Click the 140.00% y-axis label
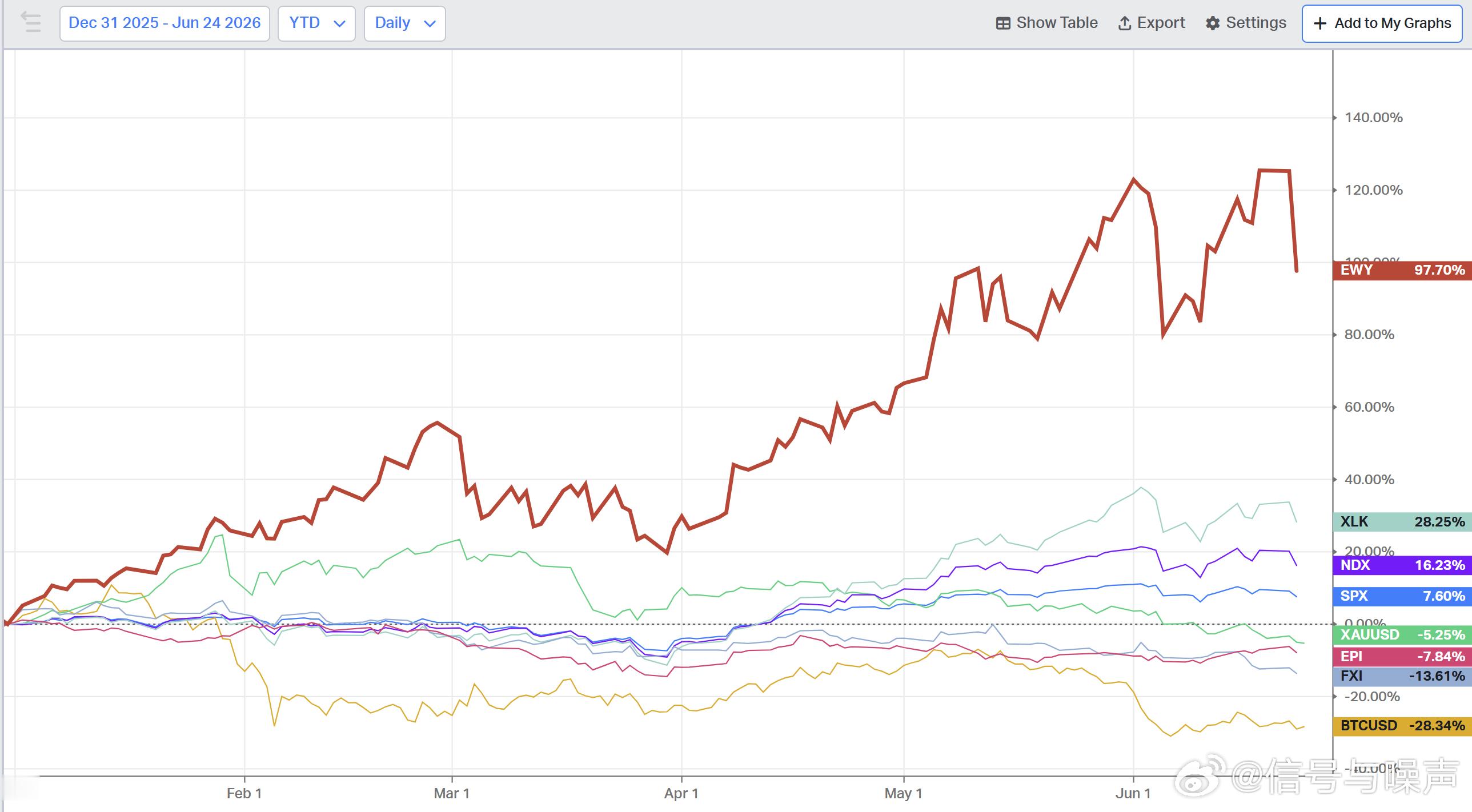The height and width of the screenshot is (812, 1472). tap(1374, 118)
